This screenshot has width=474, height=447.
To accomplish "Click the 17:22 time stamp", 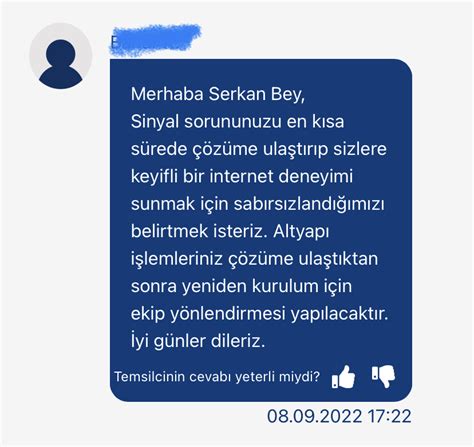I will pyautogui.click(x=389, y=416).
